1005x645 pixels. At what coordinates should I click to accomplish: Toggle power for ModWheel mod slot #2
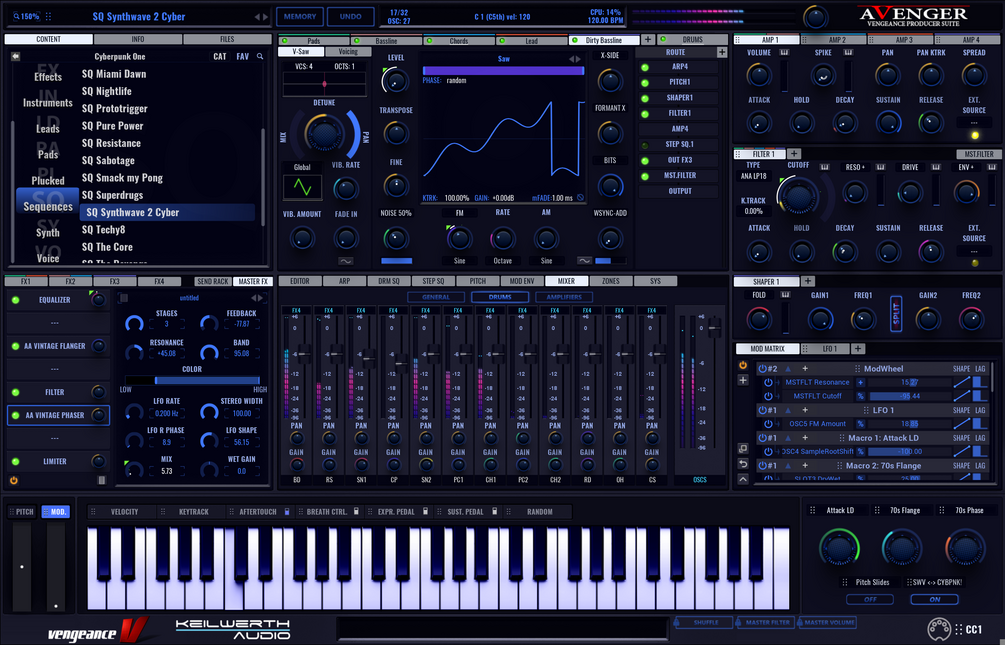(x=762, y=369)
